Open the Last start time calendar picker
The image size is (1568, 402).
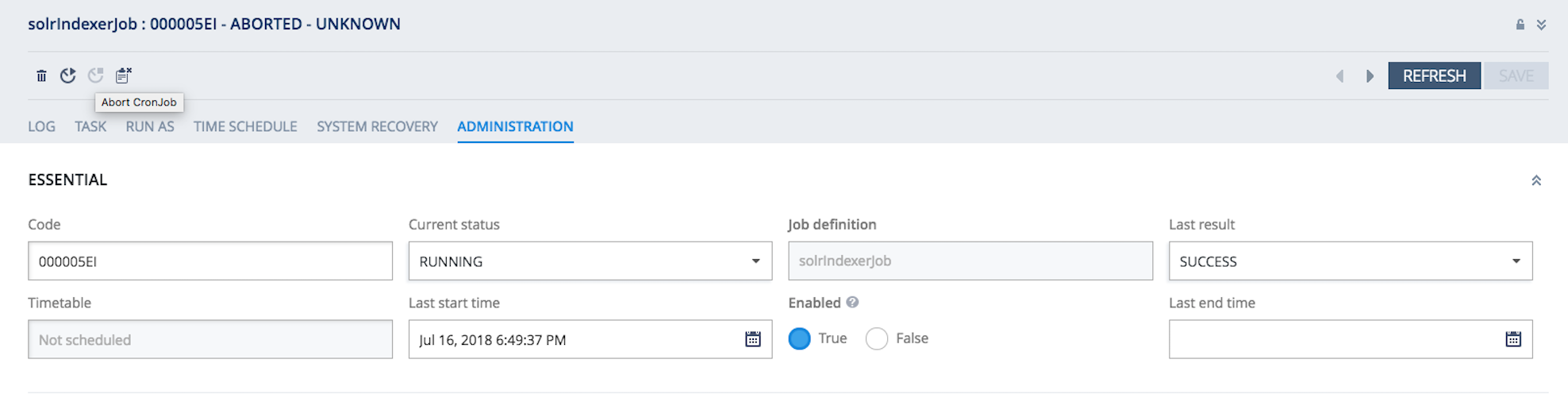753,339
